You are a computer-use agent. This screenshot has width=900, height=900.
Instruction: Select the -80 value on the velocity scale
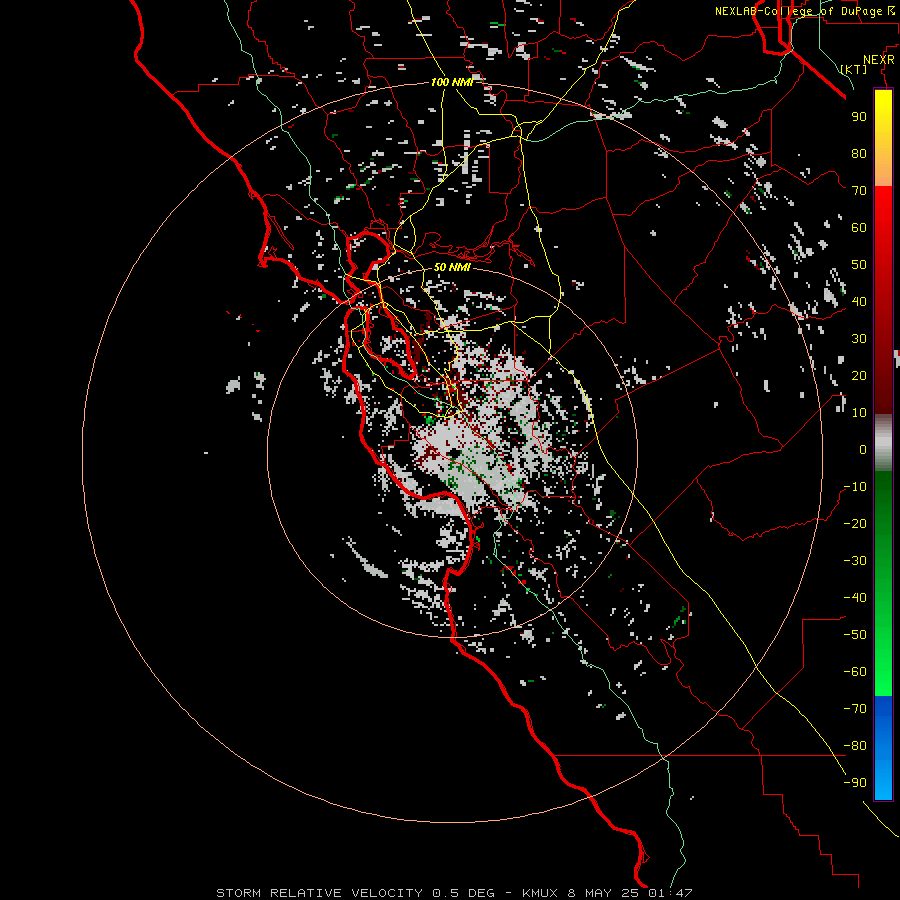855,746
